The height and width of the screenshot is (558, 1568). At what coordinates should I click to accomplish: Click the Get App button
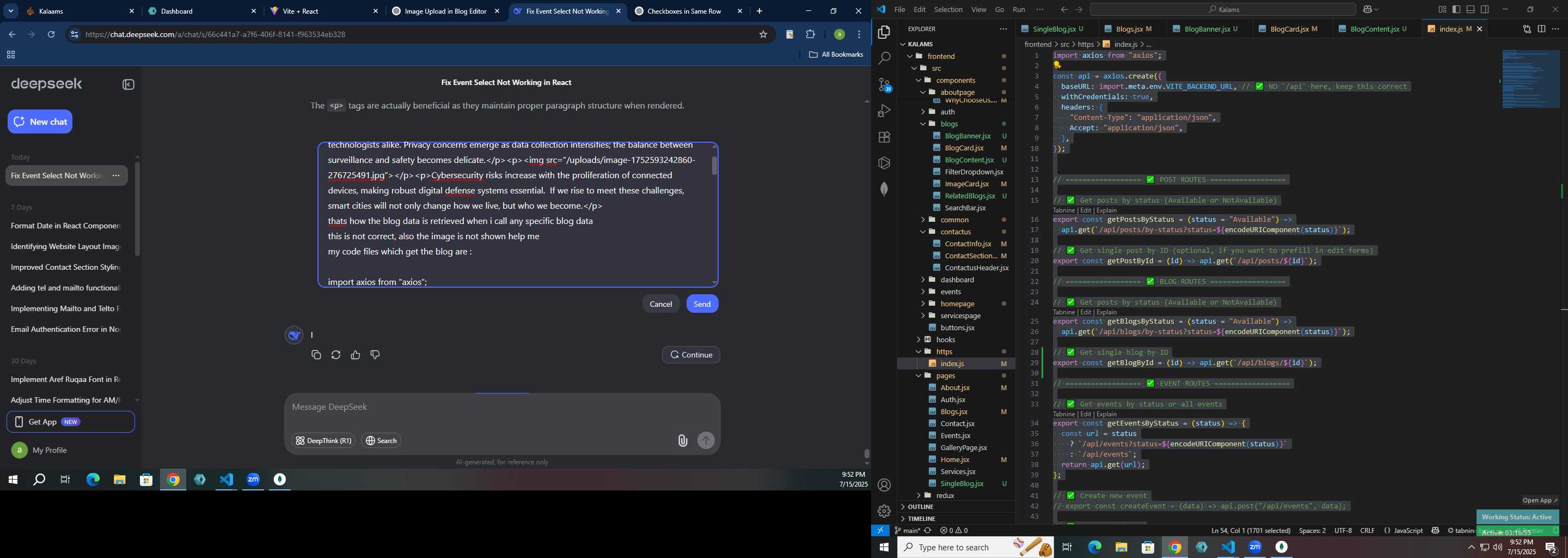point(71,422)
